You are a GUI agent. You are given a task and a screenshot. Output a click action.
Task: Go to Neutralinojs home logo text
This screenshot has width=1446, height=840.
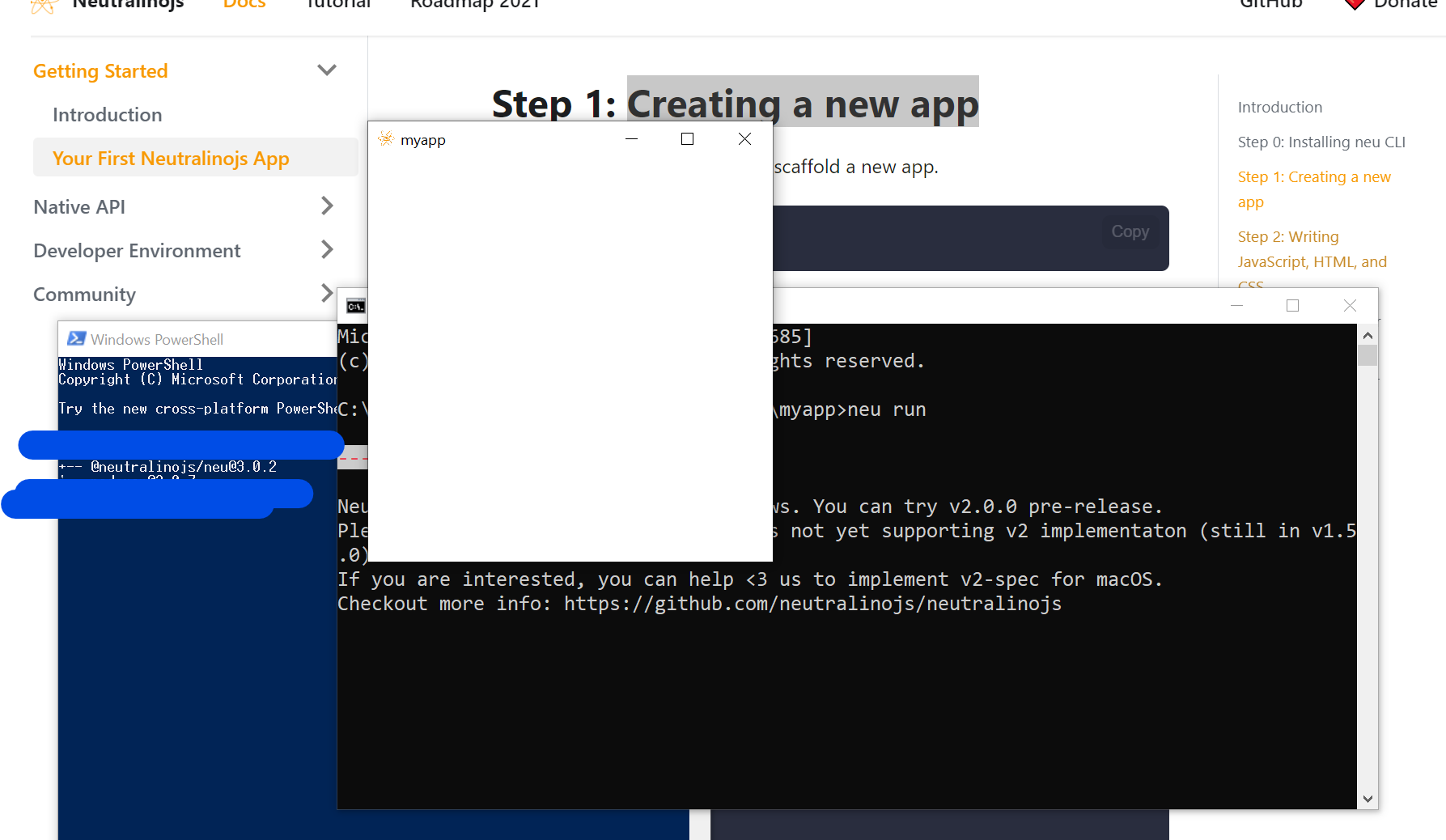128,5
